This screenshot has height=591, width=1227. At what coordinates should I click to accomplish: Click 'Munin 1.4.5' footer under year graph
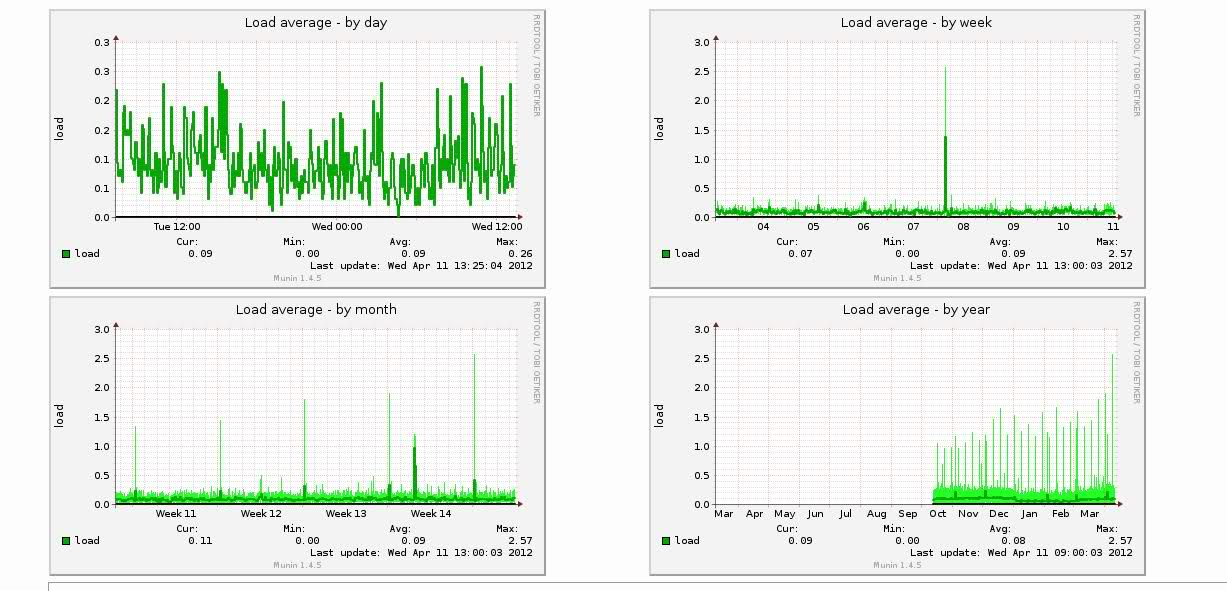point(897,565)
